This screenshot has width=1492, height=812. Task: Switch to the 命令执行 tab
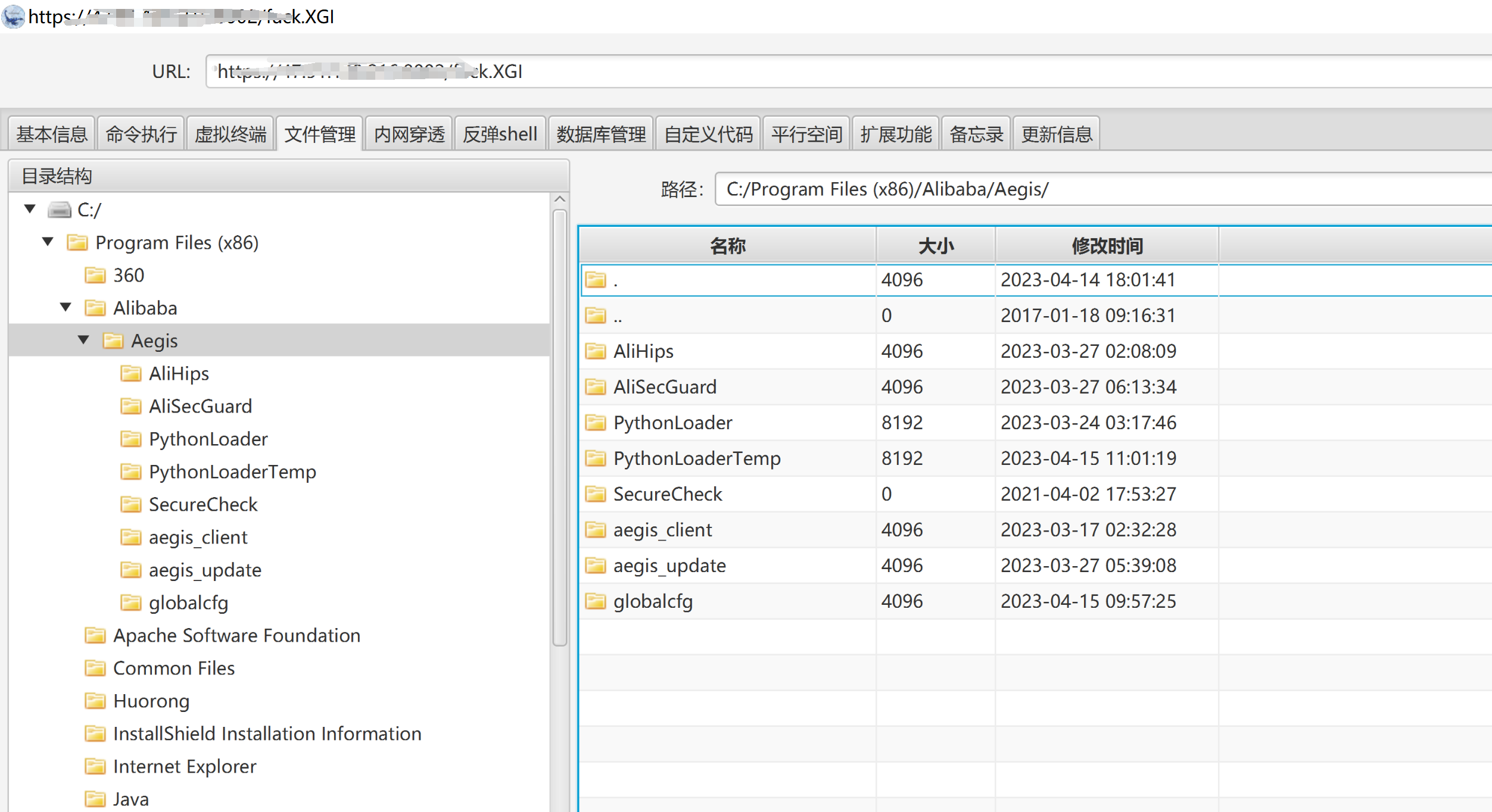pyautogui.click(x=141, y=135)
